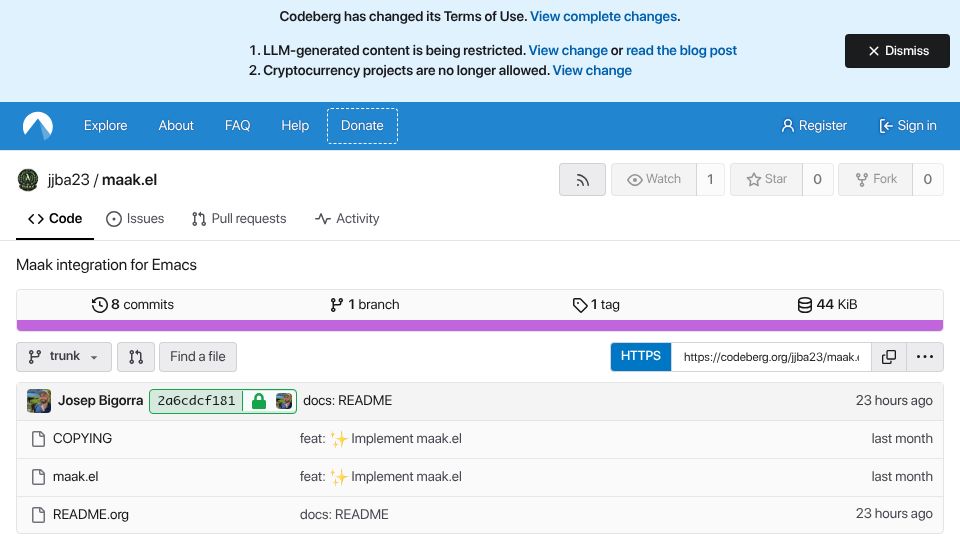Viewport: 960px width, 540px height.
Task: Fork the maak.el repository
Action: 876,179
